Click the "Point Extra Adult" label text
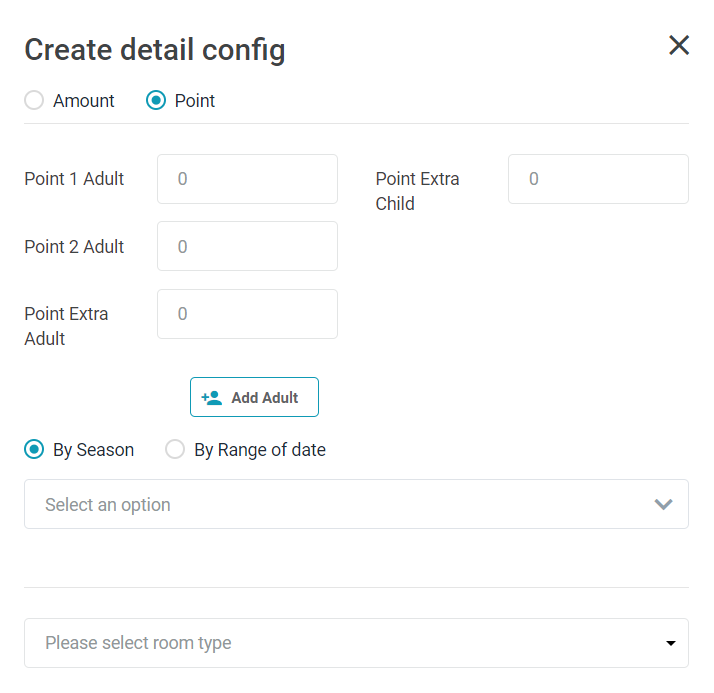 [x=66, y=326]
